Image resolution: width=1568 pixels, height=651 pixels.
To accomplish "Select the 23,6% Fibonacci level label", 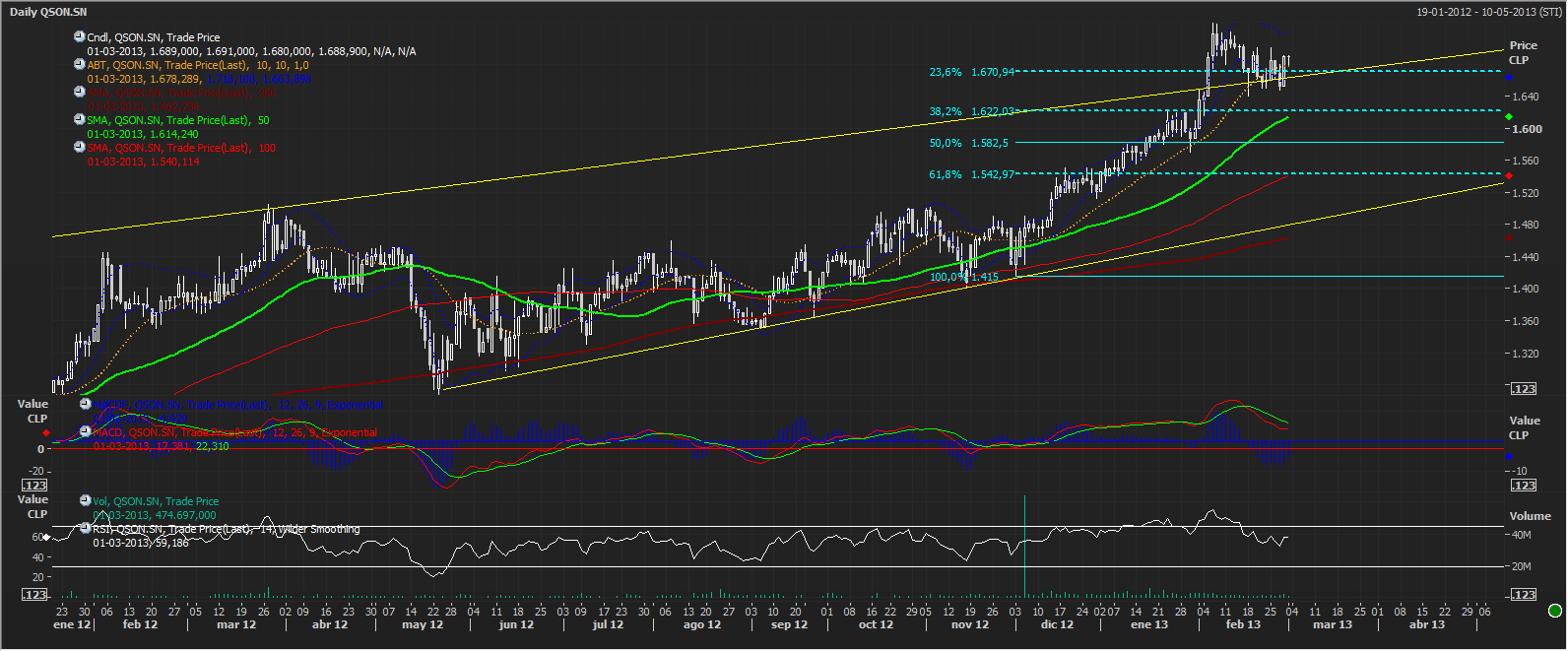I will pyautogui.click(x=946, y=72).
